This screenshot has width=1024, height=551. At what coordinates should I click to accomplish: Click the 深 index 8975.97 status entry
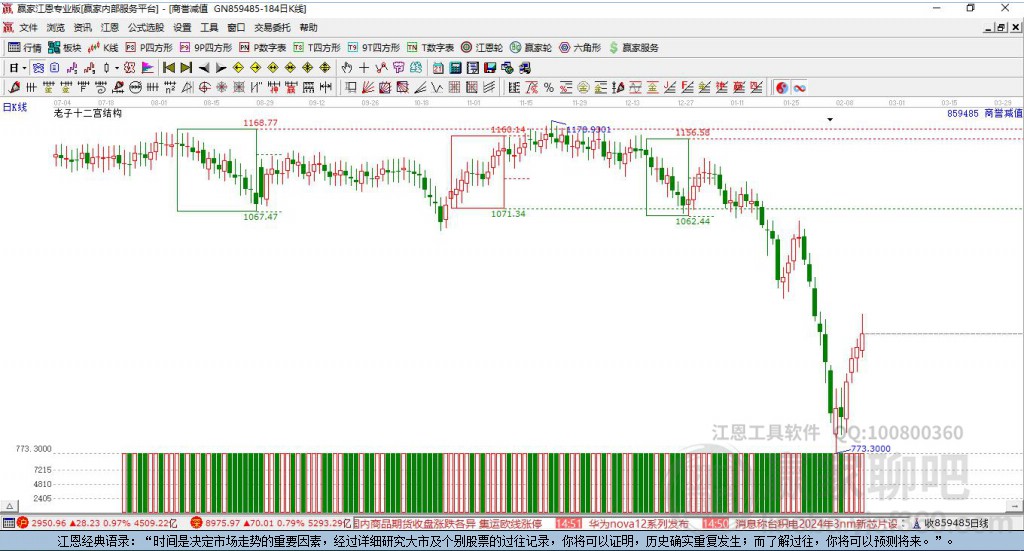coord(270,523)
